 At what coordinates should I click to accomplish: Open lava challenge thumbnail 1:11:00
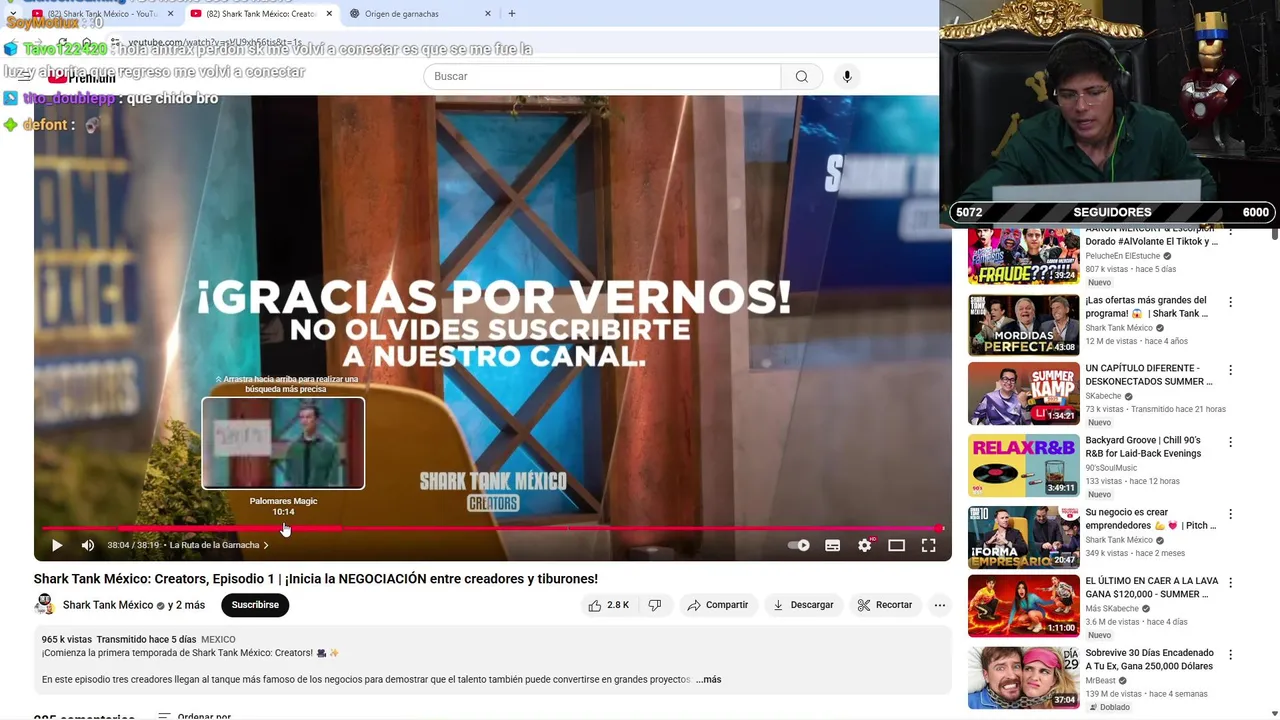tap(1023, 605)
